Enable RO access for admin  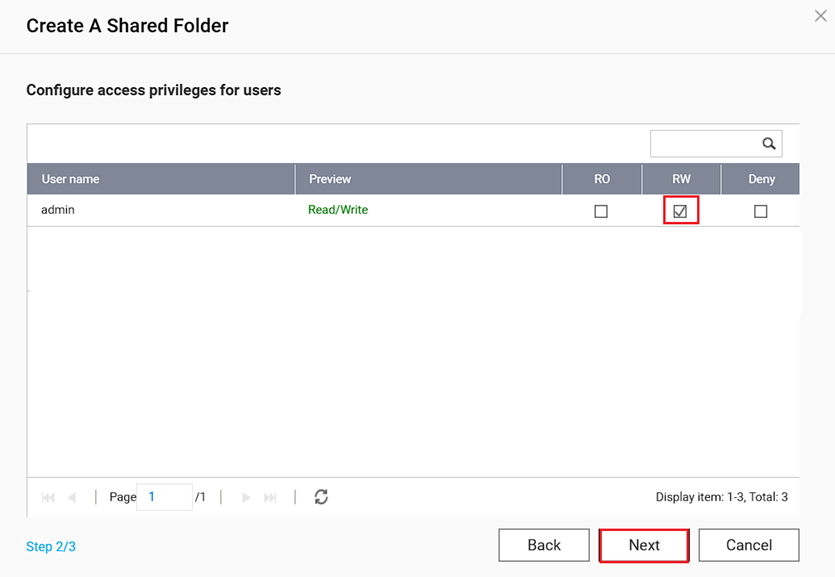click(x=601, y=211)
